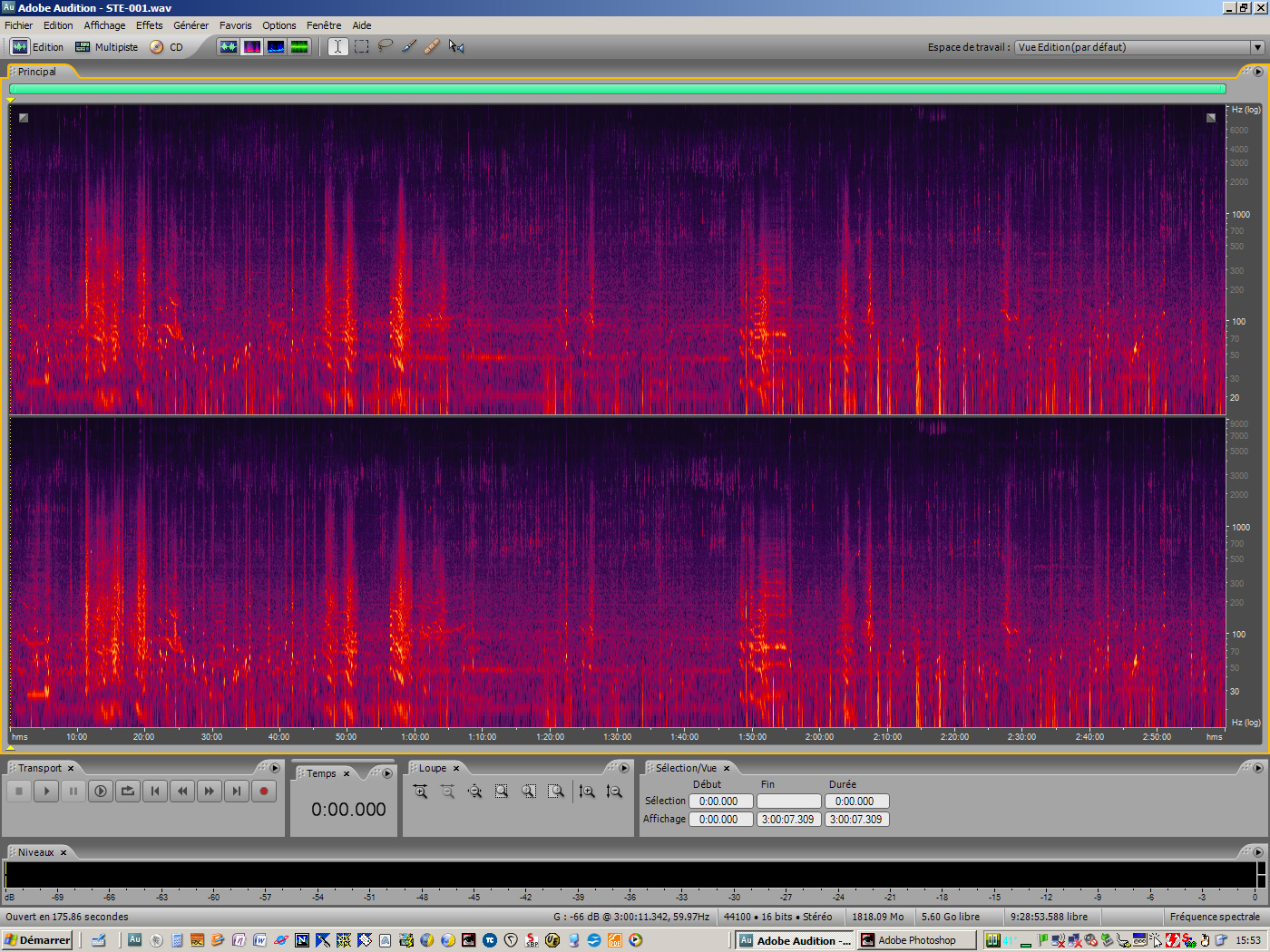1270x952 pixels.
Task: Open Adobe Photoshop from the taskbar
Action: pyautogui.click(x=916, y=940)
